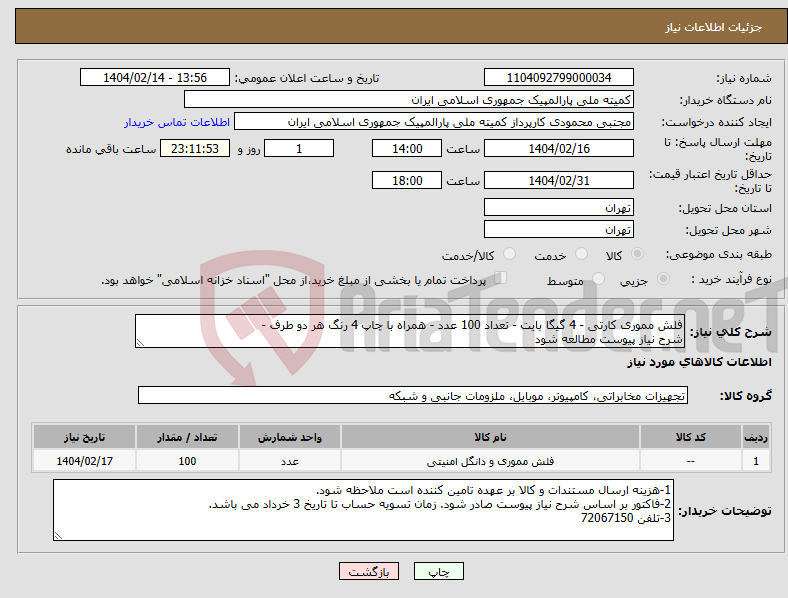Click the توضیحات خریدار label

click(x=725, y=511)
